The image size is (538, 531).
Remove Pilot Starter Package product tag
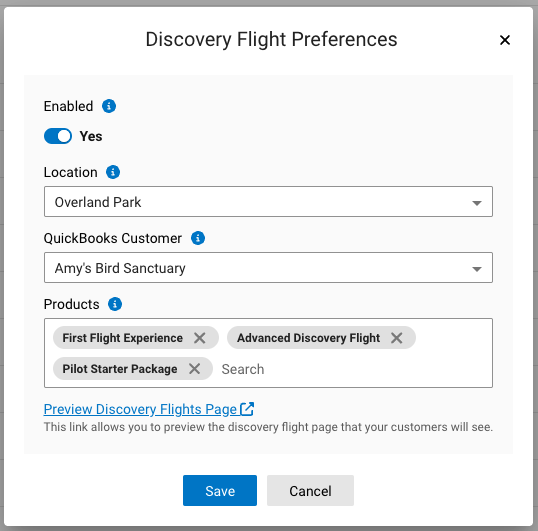tap(194, 369)
